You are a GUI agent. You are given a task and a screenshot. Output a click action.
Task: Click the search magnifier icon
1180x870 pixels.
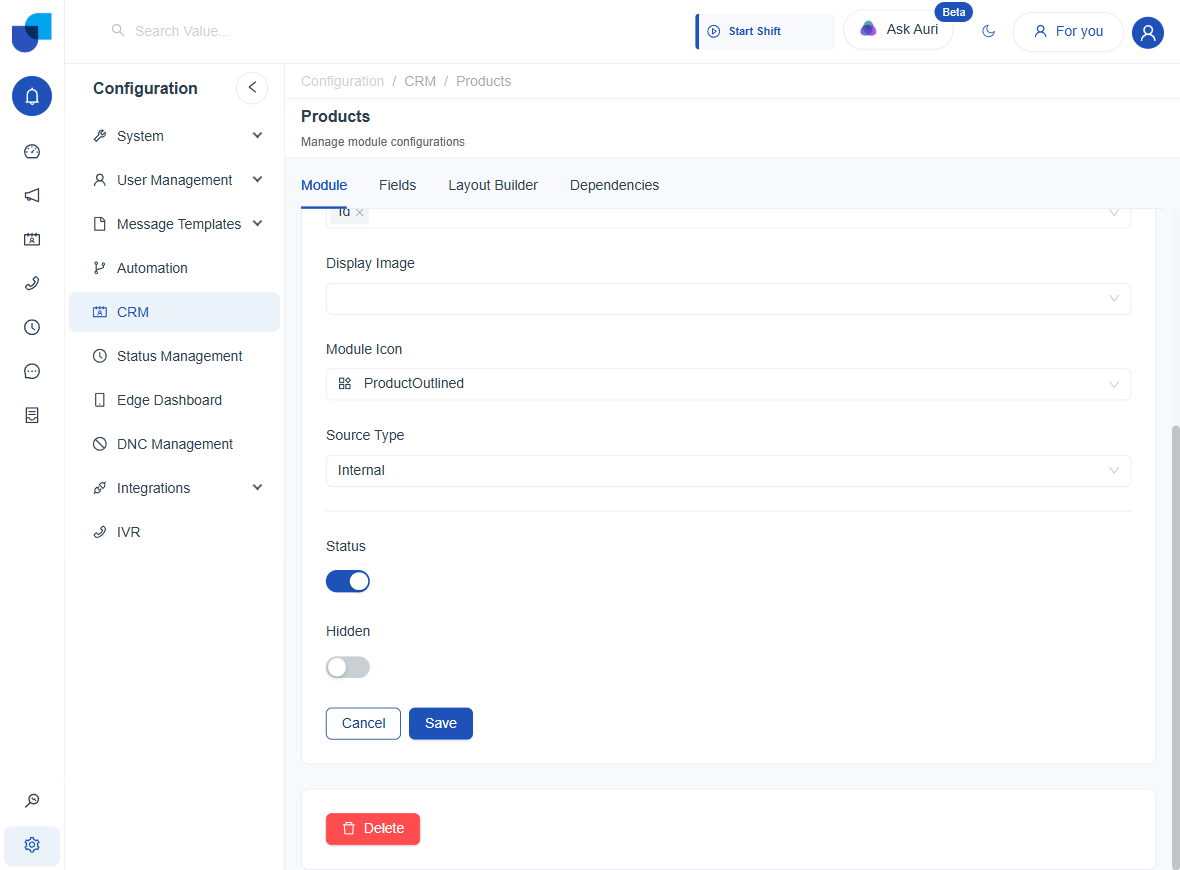[x=118, y=30]
